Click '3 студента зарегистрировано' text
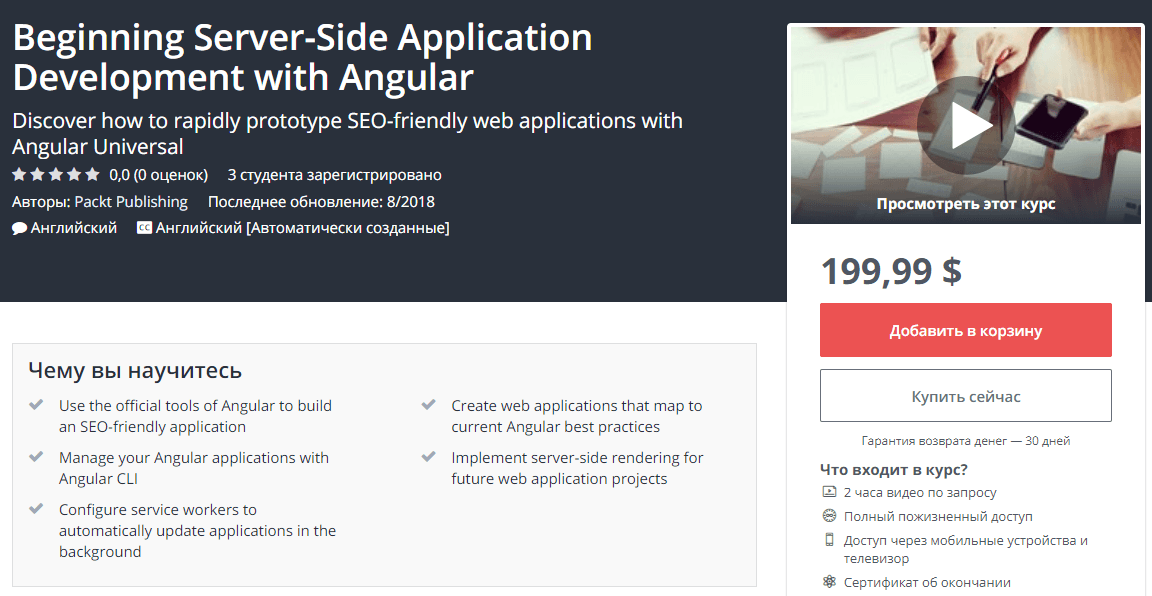The height and width of the screenshot is (596, 1152). pyautogui.click(x=334, y=175)
